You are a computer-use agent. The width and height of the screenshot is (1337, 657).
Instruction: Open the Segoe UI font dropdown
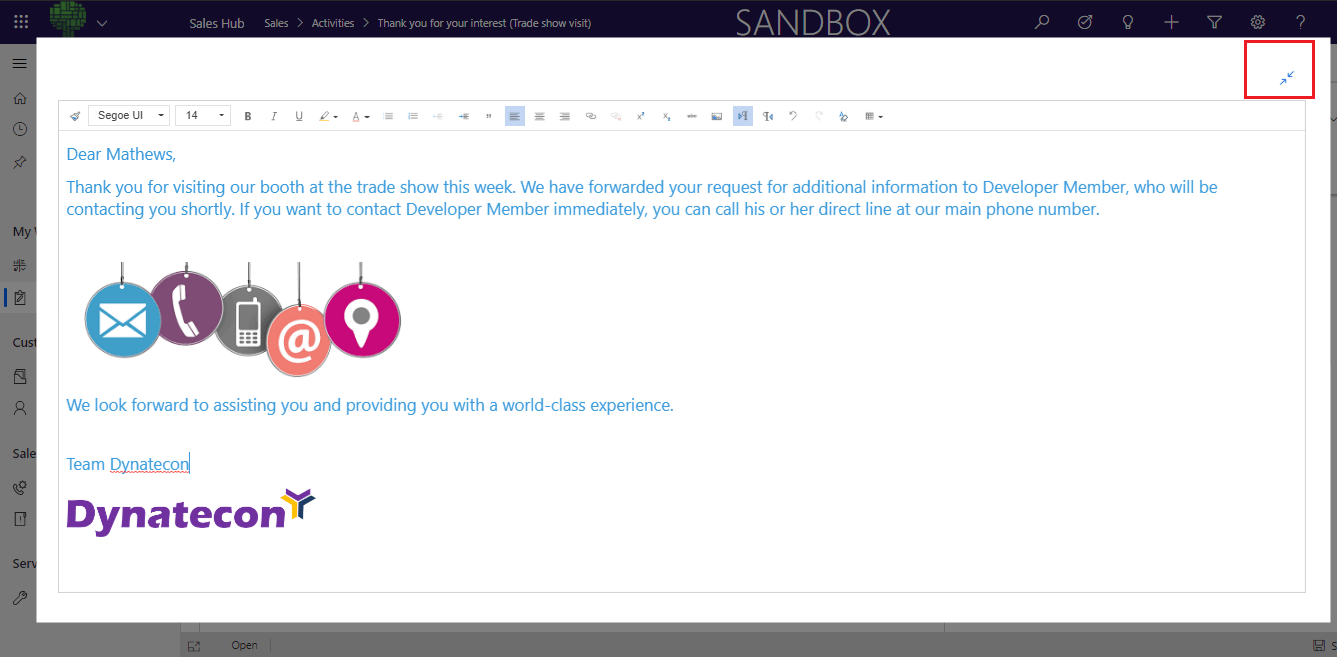click(x=129, y=116)
